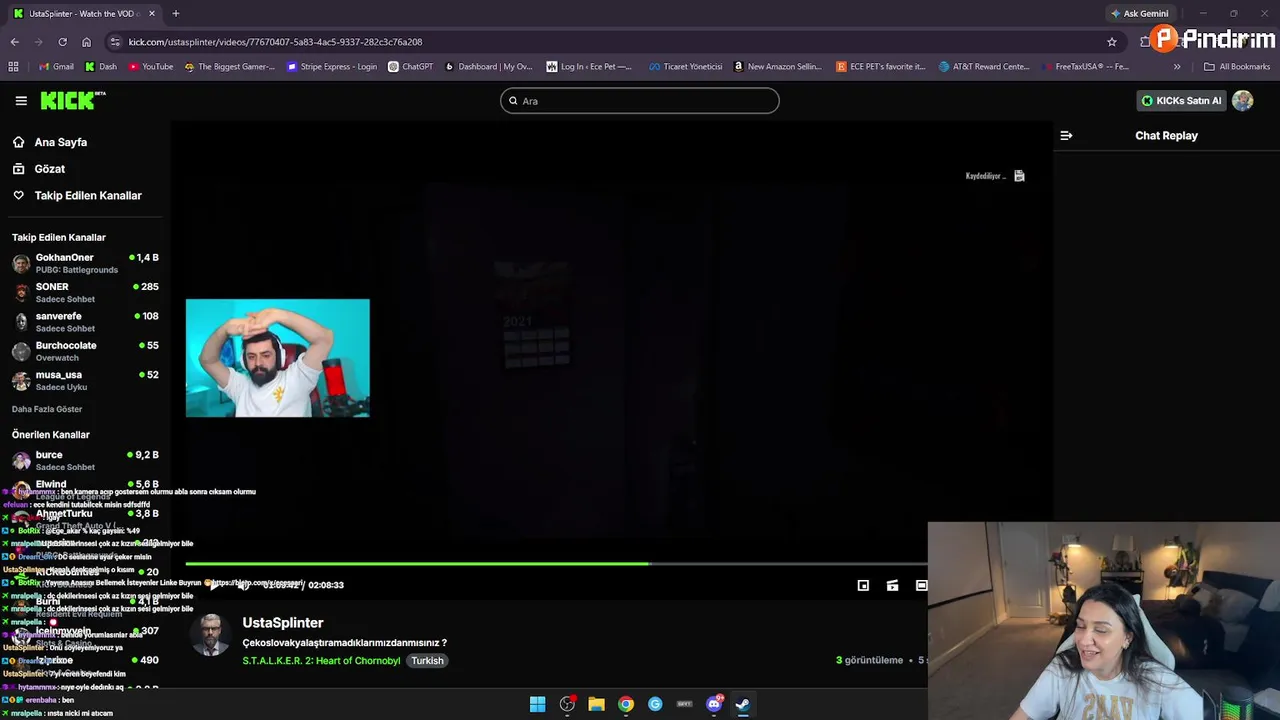The width and height of the screenshot is (1280, 720).
Task: Click the kick.com address bar URL
Action: pyautogui.click(x=275, y=42)
